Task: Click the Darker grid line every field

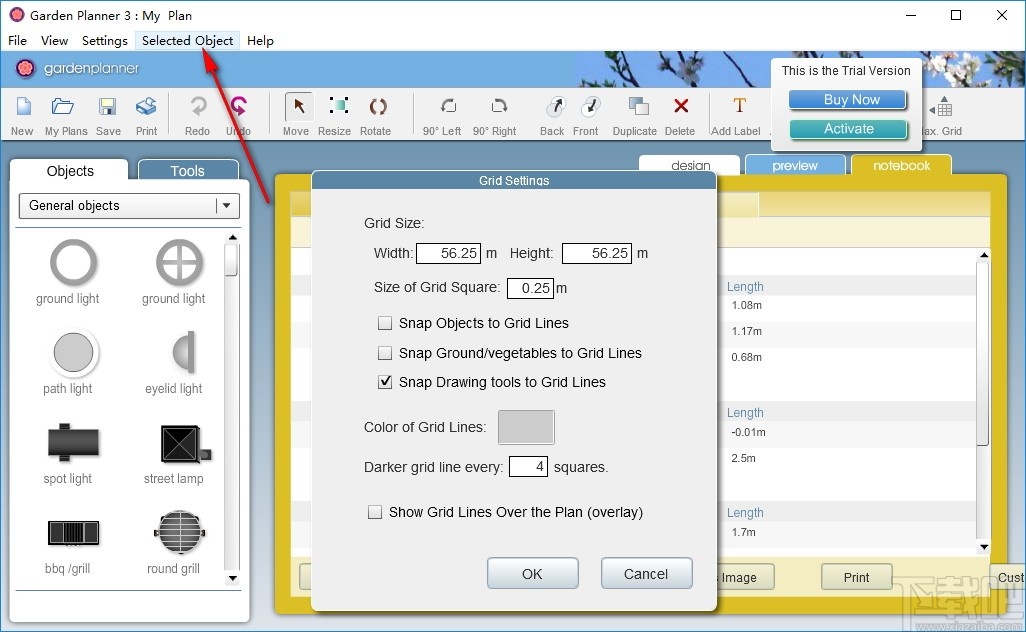Action: pos(528,466)
